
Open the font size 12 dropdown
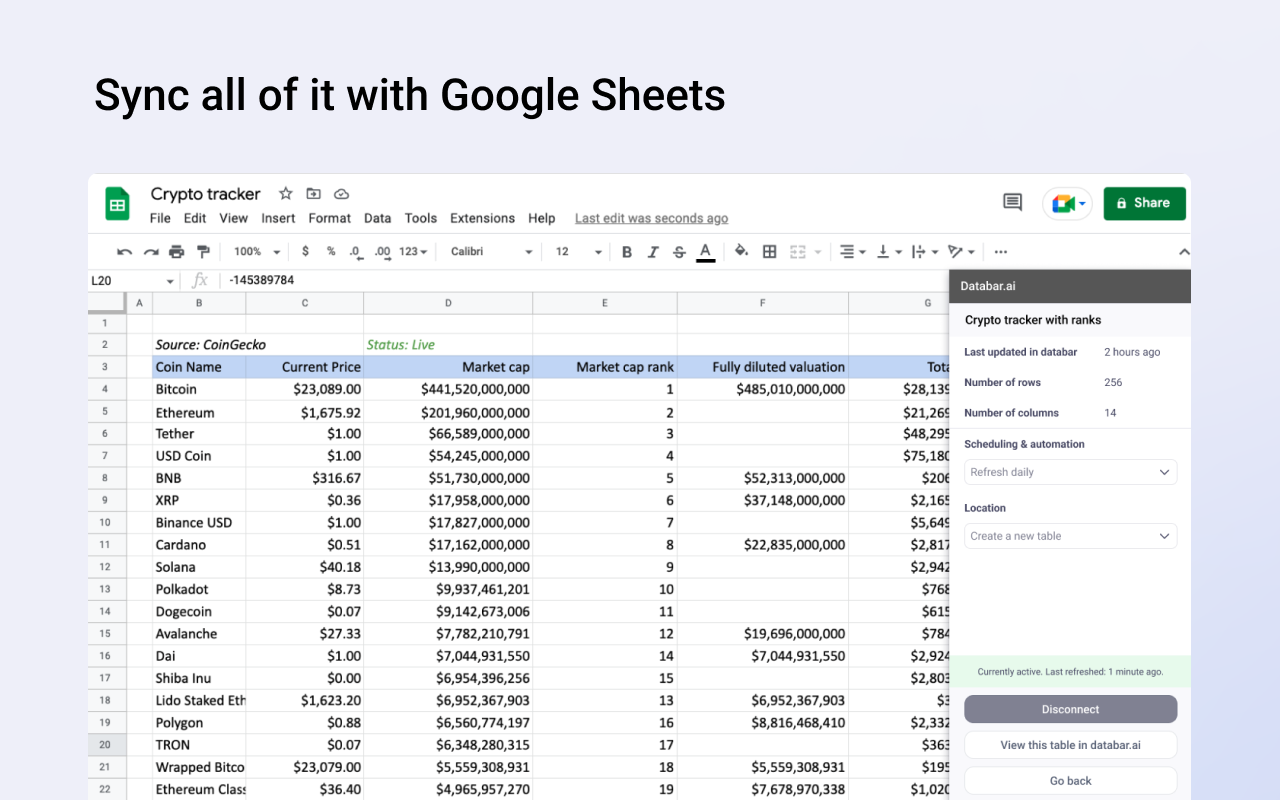(x=579, y=252)
